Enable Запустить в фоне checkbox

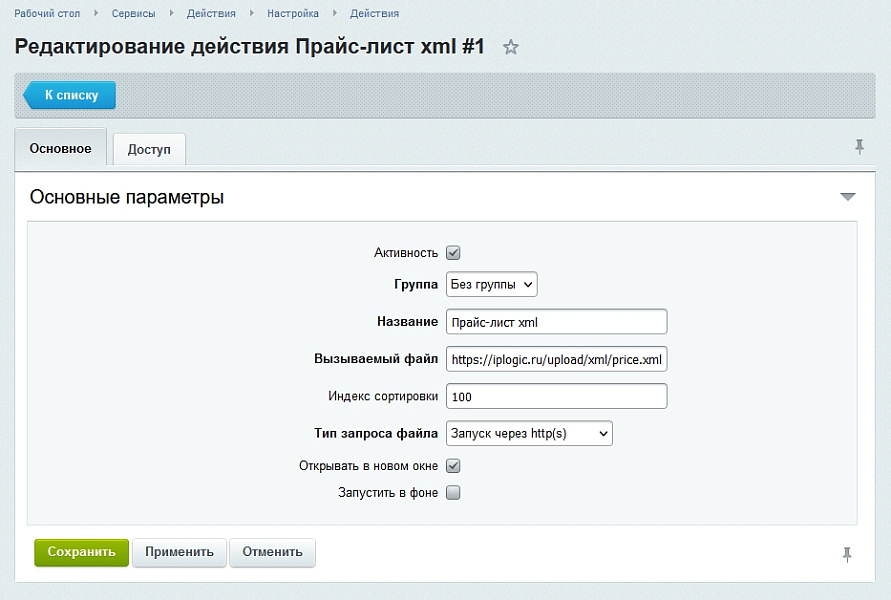(453, 493)
